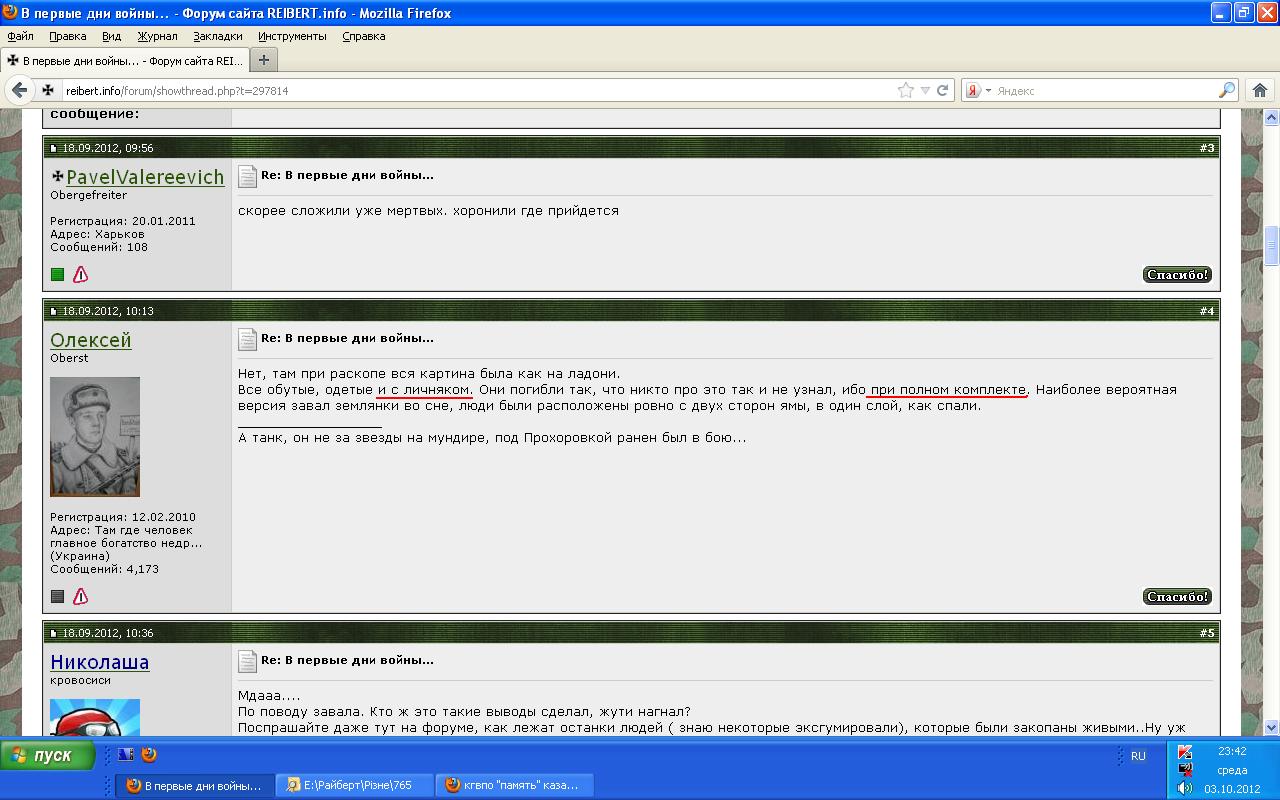Viewport: 1280px width, 800px height.
Task: Switch to the 'кгвпо "память" каза...' taskbar window
Action: (x=515, y=785)
